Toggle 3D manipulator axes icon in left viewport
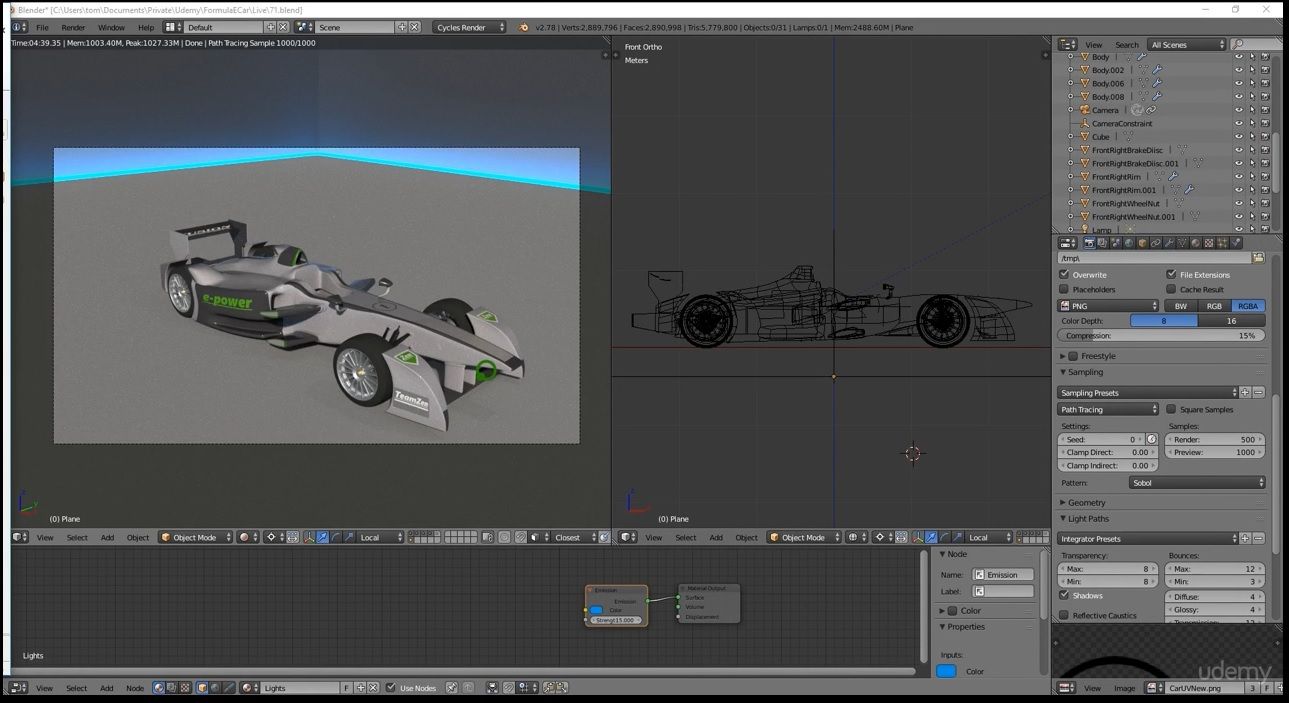Screen dimensions: 1289x703 click(308, 537)
